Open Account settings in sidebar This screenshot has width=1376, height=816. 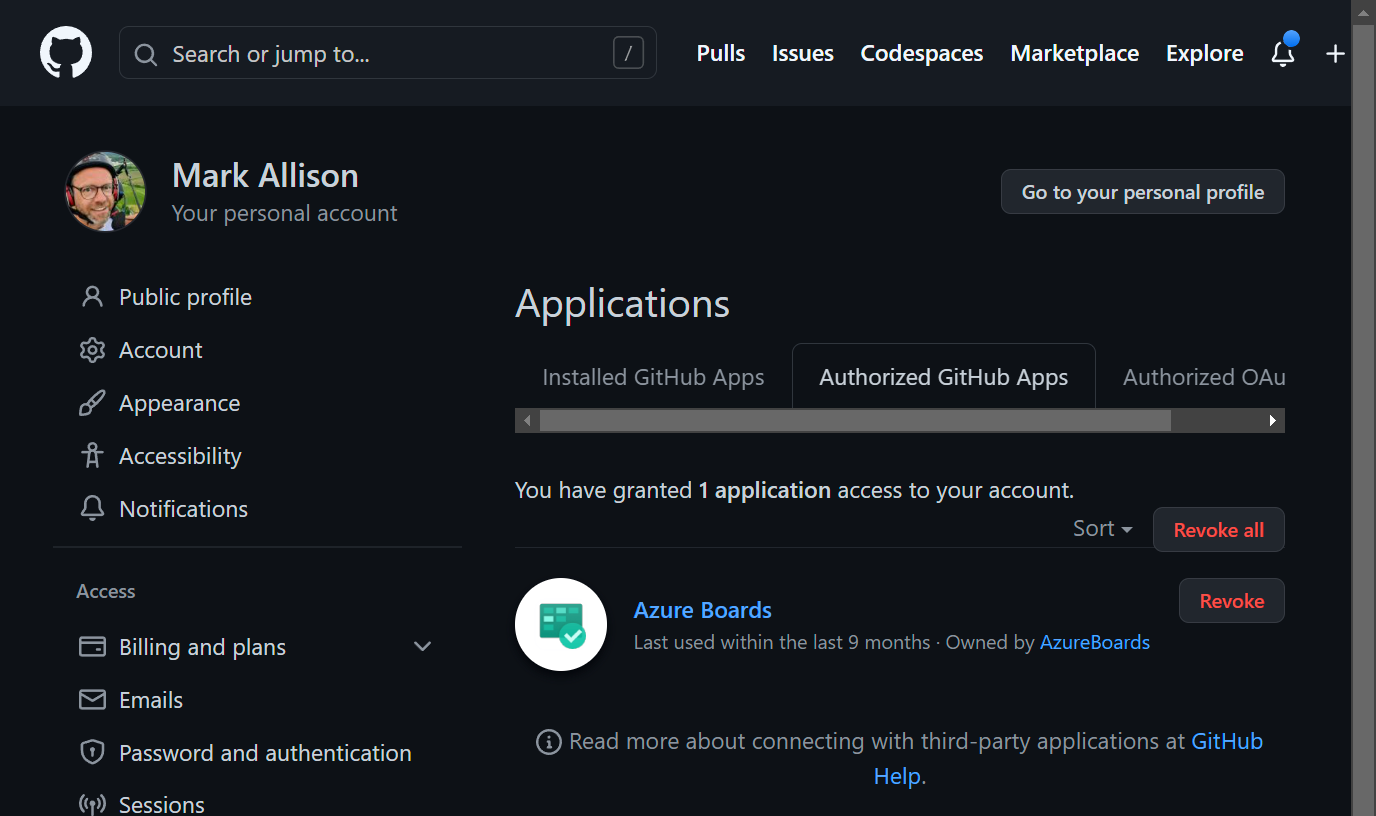click(x=161, y=350)
